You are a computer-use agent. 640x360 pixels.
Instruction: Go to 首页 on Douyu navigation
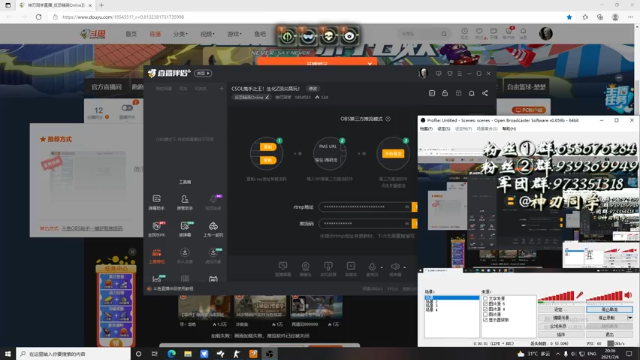pyautogui.click(x=131, y=34)
